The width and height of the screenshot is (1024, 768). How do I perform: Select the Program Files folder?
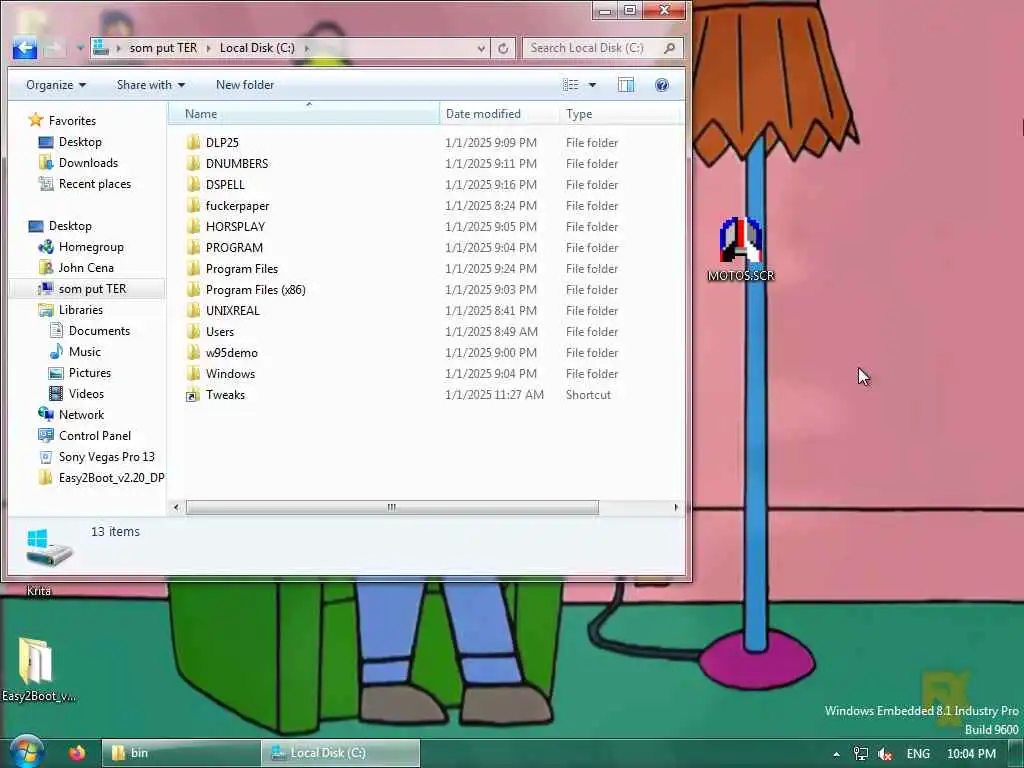(x=232, y=268)
